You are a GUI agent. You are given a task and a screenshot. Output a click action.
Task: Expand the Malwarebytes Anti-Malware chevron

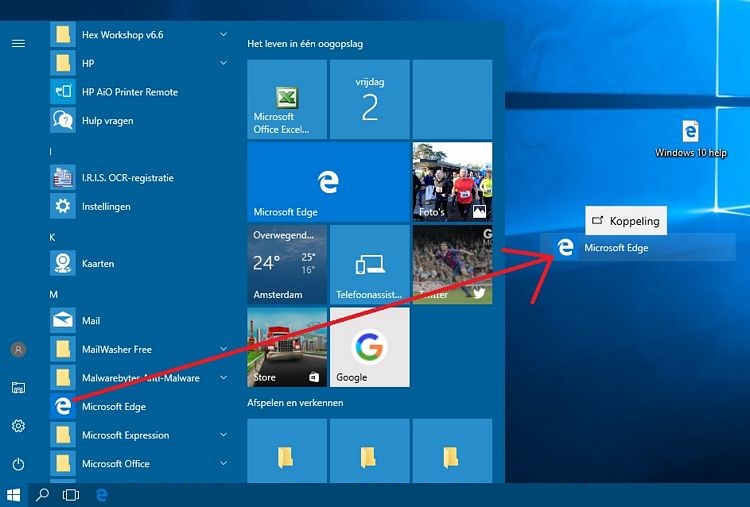coord(223,377)
